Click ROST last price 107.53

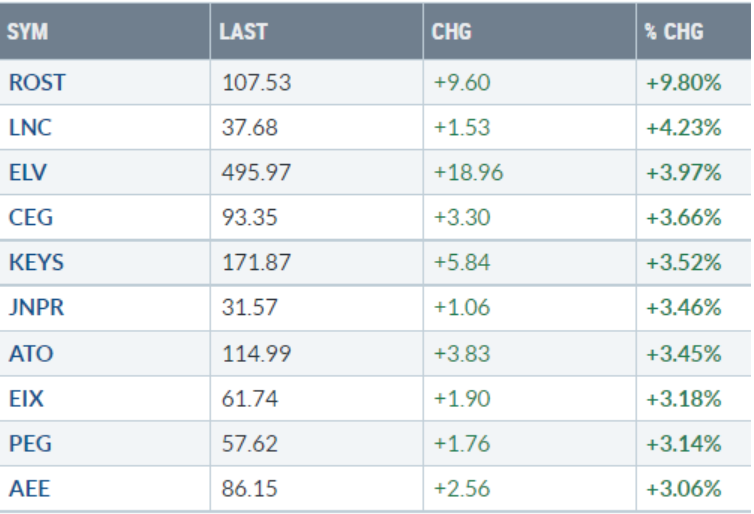(x=256, y=83)
